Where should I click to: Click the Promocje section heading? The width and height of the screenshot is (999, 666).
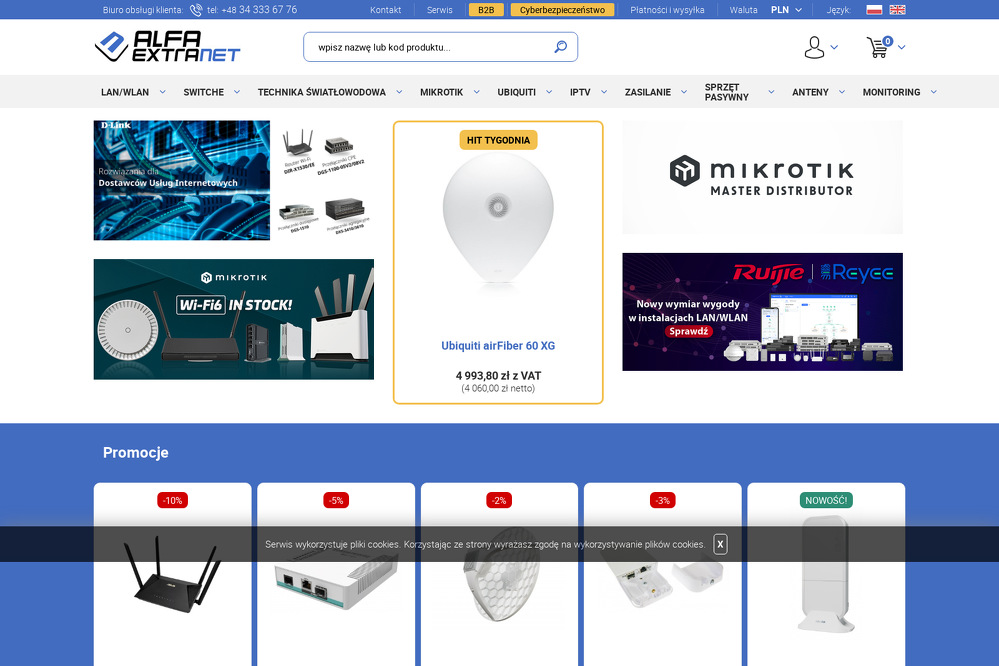pyautogui.click(x=136, y=452)
